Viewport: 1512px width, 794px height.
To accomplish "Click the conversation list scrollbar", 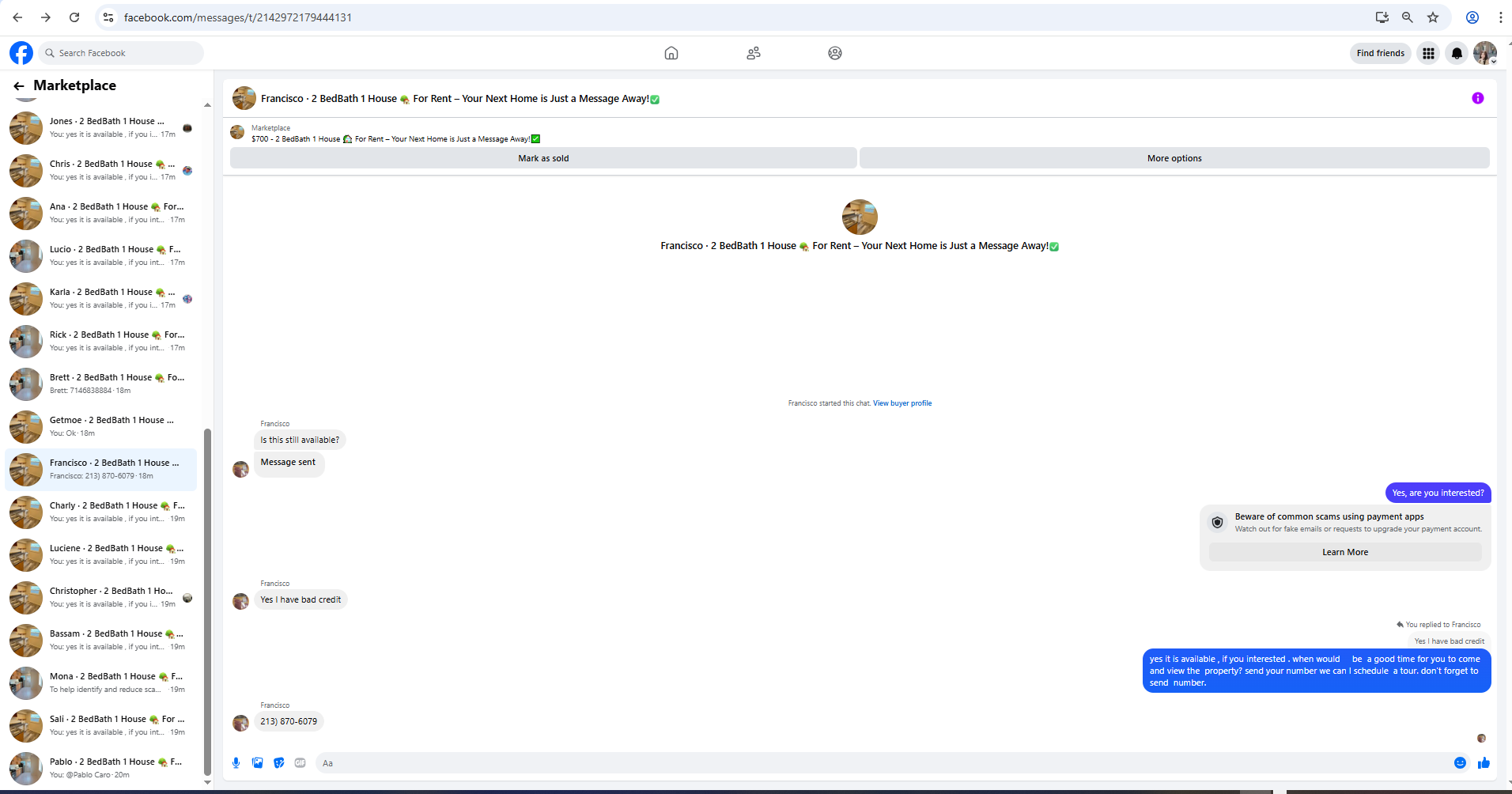I will [x=207, y=601].
